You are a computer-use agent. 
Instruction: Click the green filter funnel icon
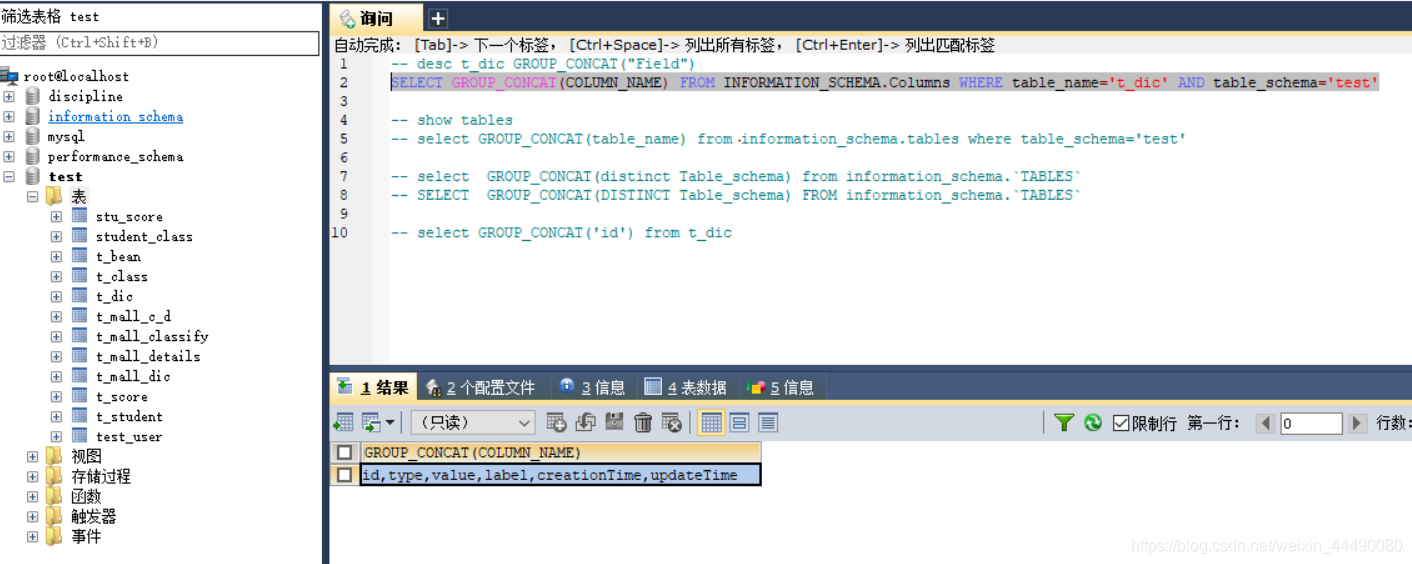[x=1064, y=423]
